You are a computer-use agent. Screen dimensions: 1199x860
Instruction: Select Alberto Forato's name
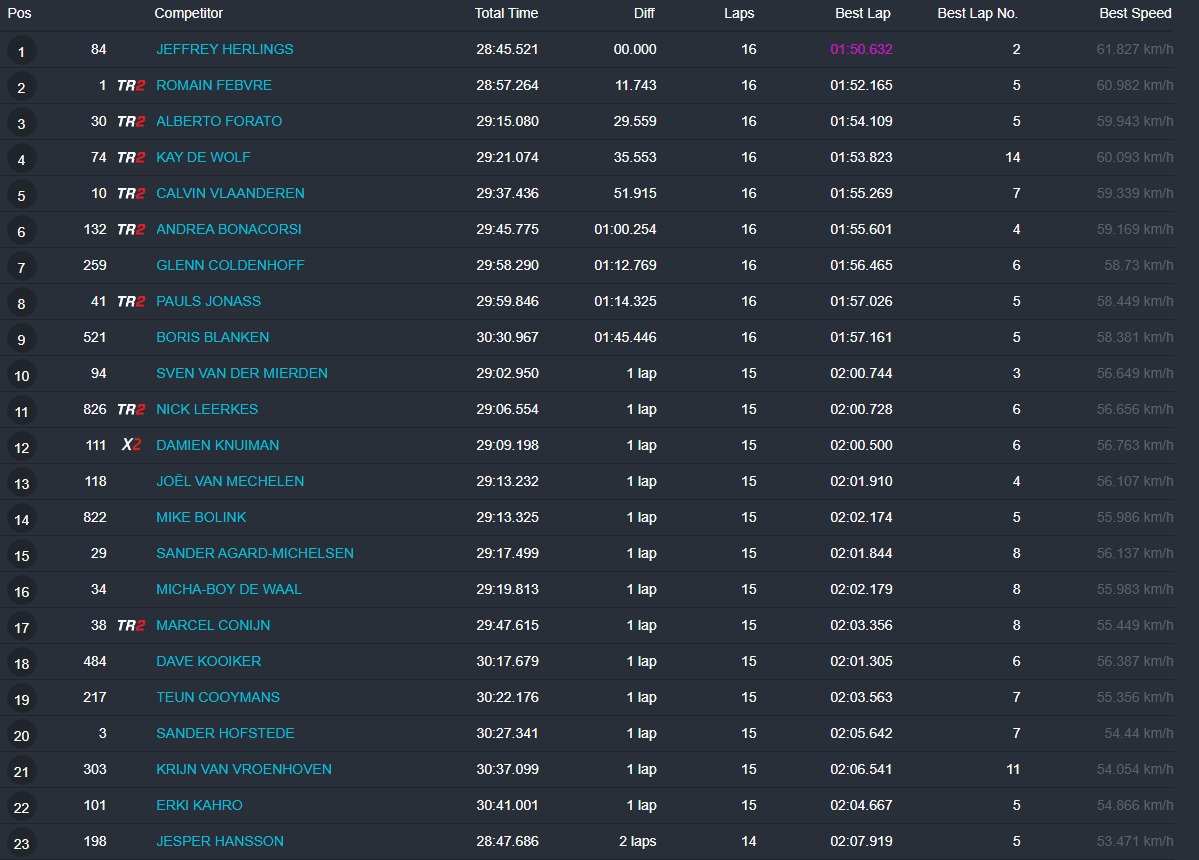[x=218, y=121]
